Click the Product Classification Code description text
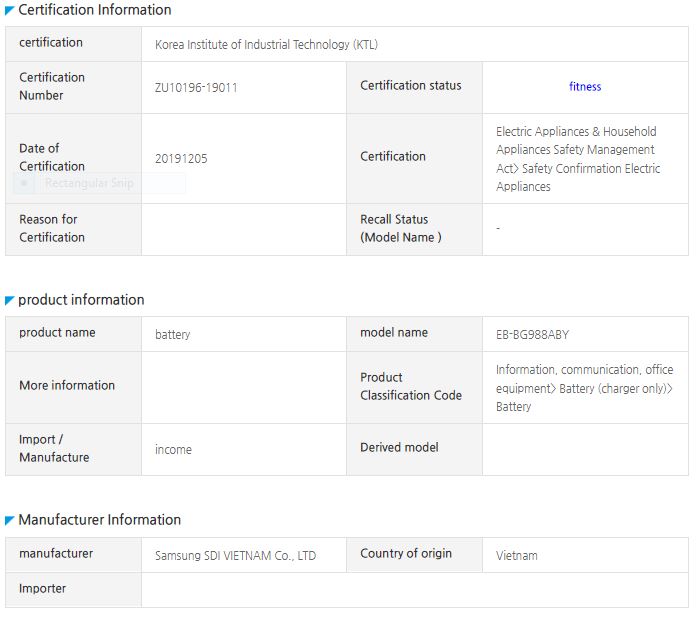Viewport: 698px width, 618px height. click(x=584, y=388)
